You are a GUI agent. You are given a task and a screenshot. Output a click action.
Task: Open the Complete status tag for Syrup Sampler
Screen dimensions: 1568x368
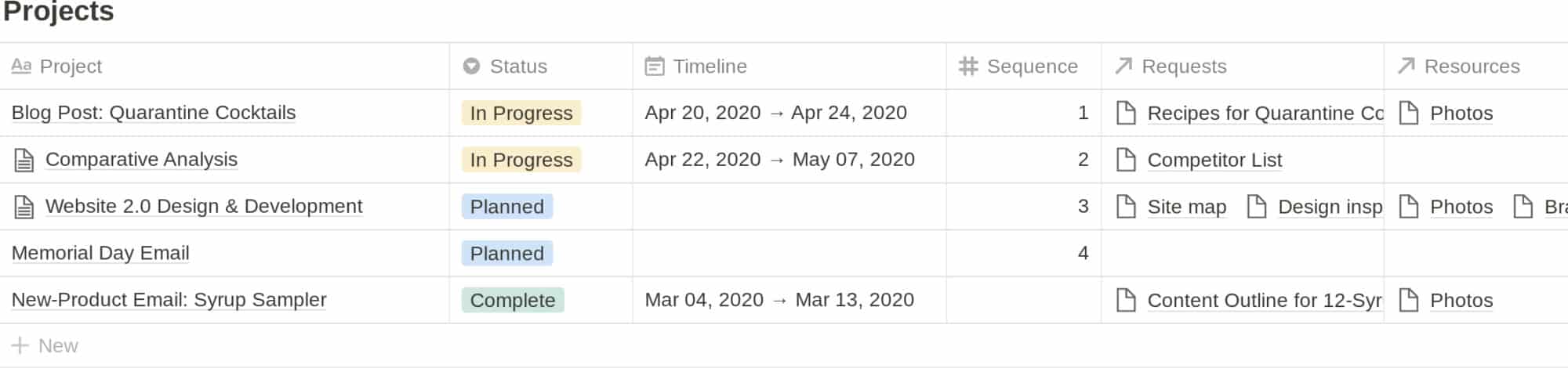click(x=513, y=300)
